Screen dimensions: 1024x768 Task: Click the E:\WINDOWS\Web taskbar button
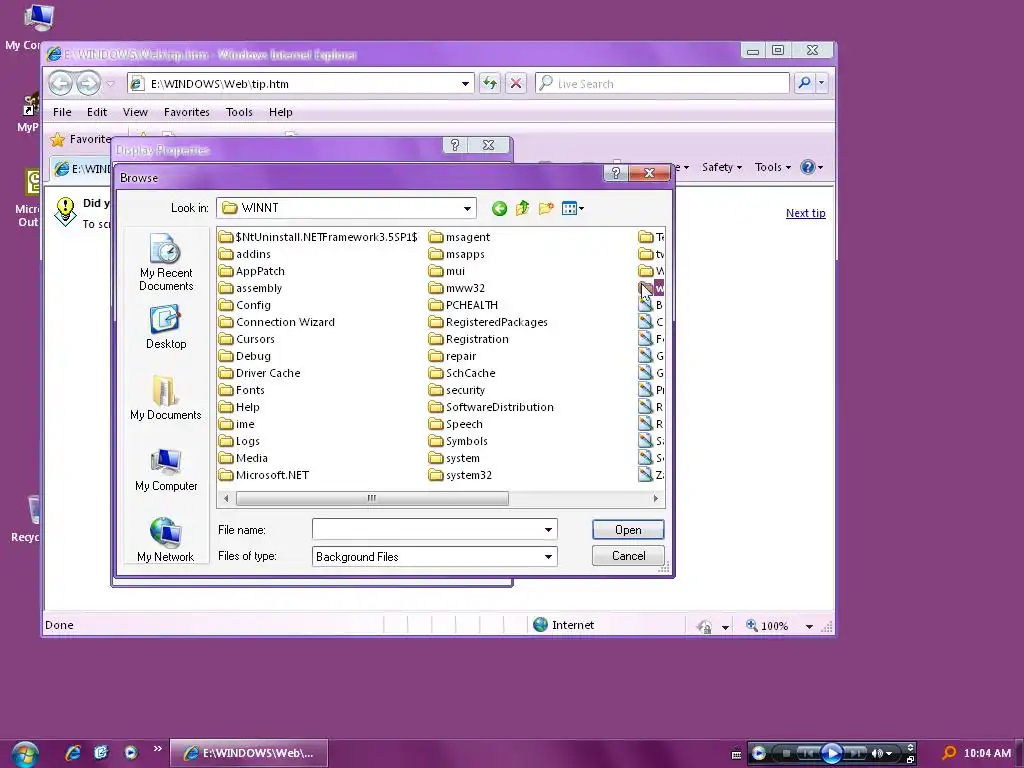pyautogui.click(x=249, y=753)
